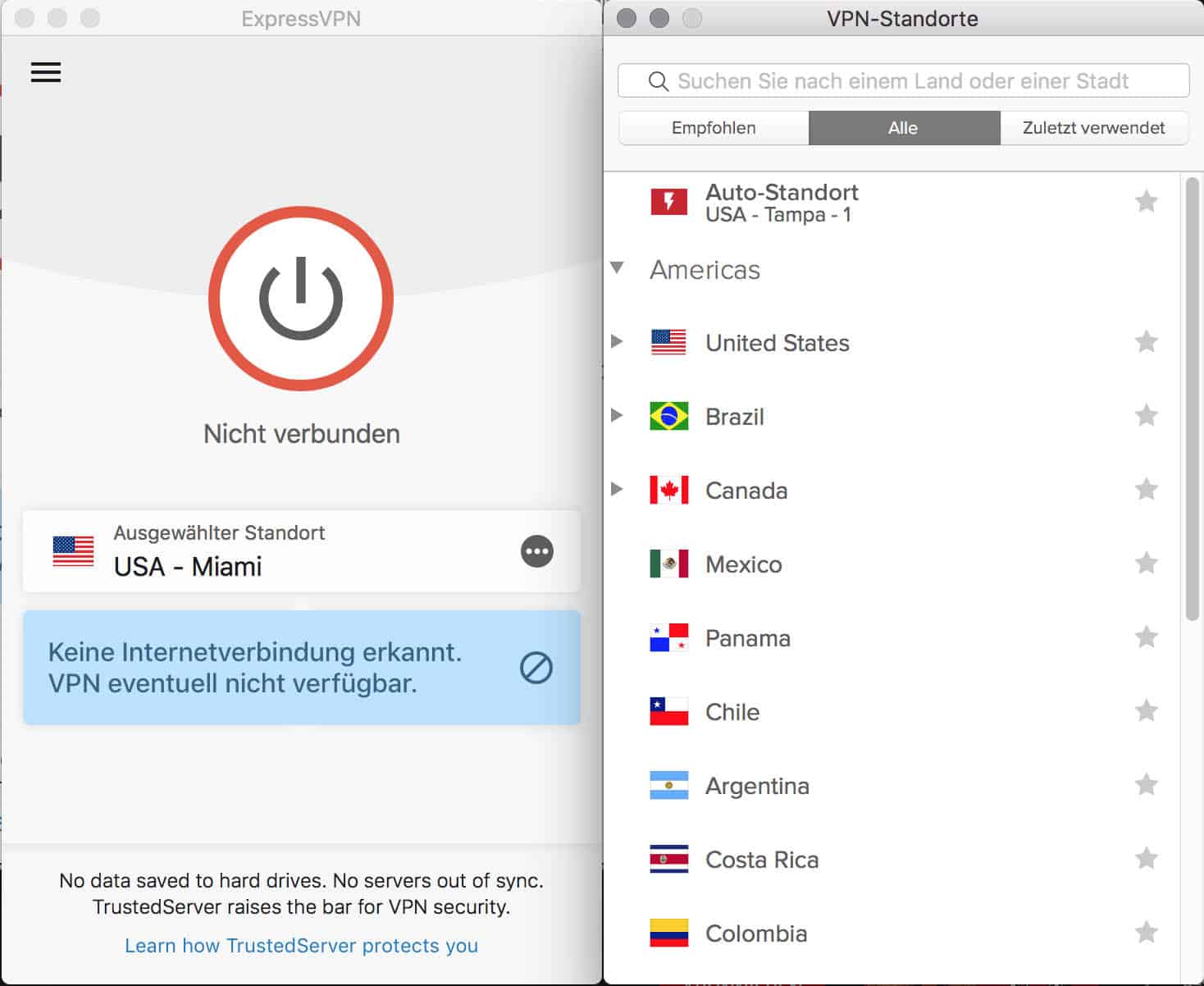Collapse the Americas region section
This screenshot has height=986, width=1204.
pyautogui.click(x=618, y=268)
